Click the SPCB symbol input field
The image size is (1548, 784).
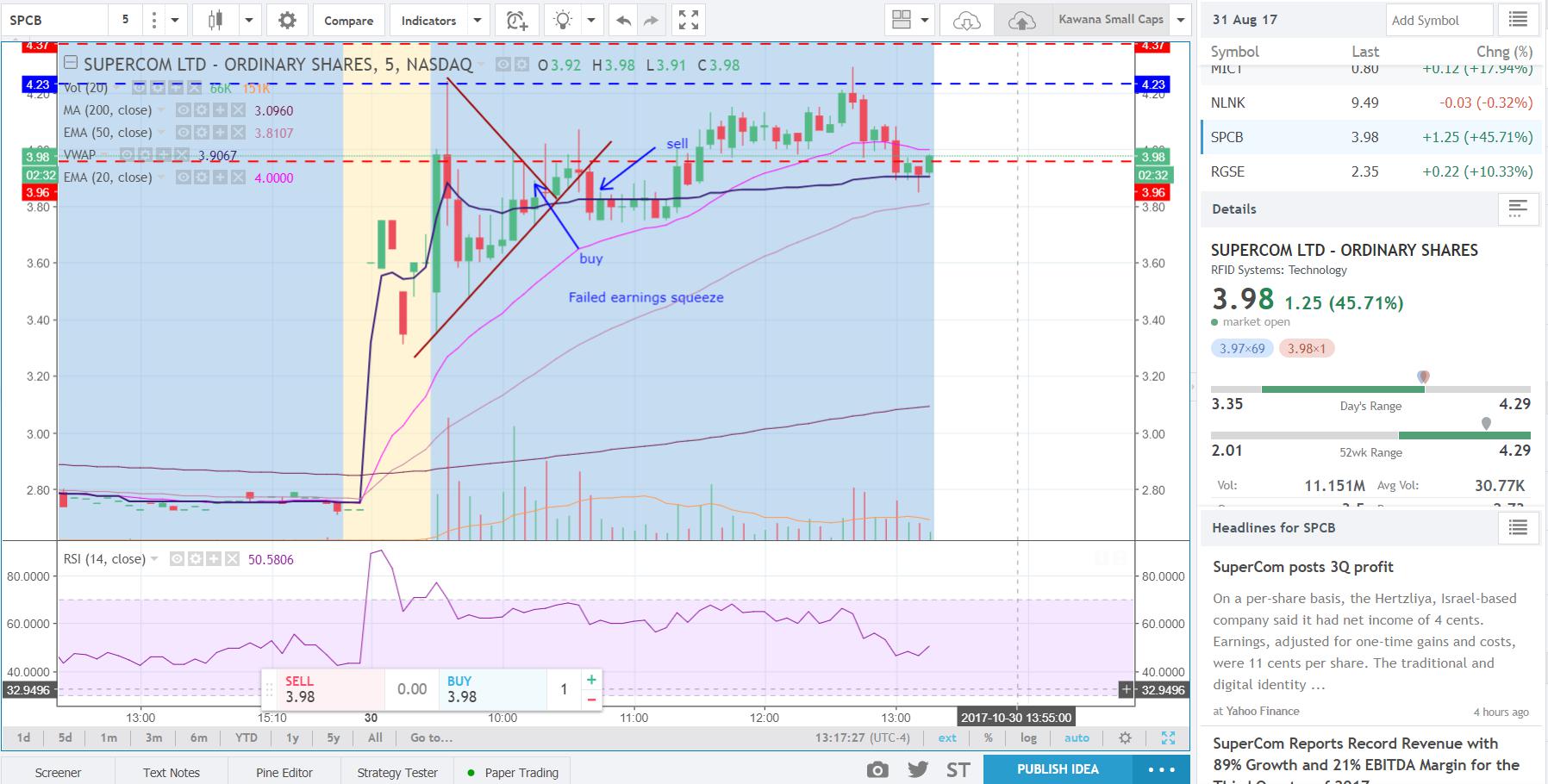tap(56, 20)
